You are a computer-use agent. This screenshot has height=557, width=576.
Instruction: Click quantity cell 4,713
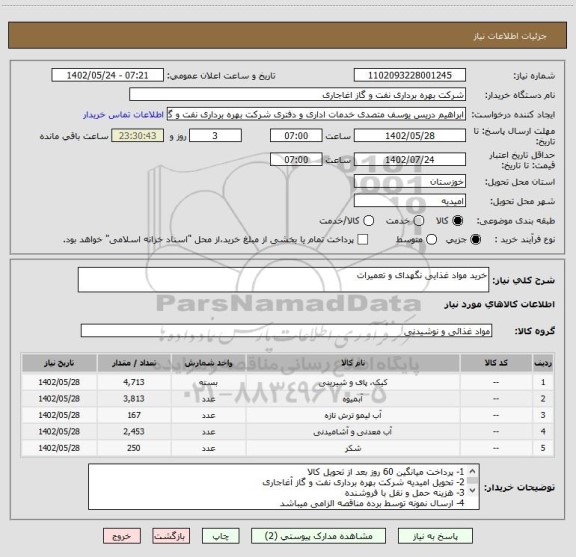tap(134, 382)
